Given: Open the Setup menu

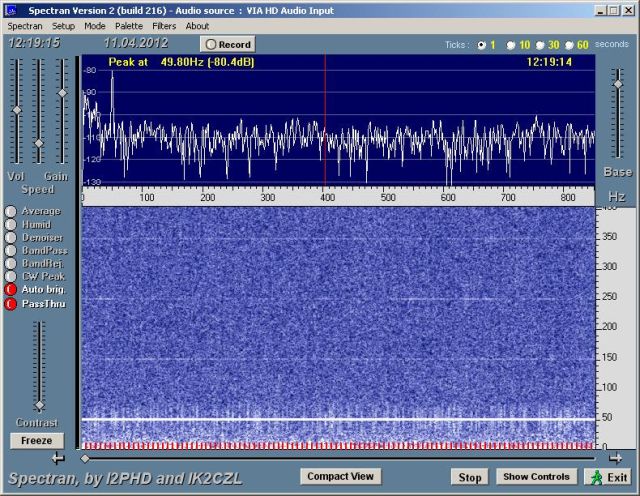Looking at the screenshot, I should tap(63, 26).
